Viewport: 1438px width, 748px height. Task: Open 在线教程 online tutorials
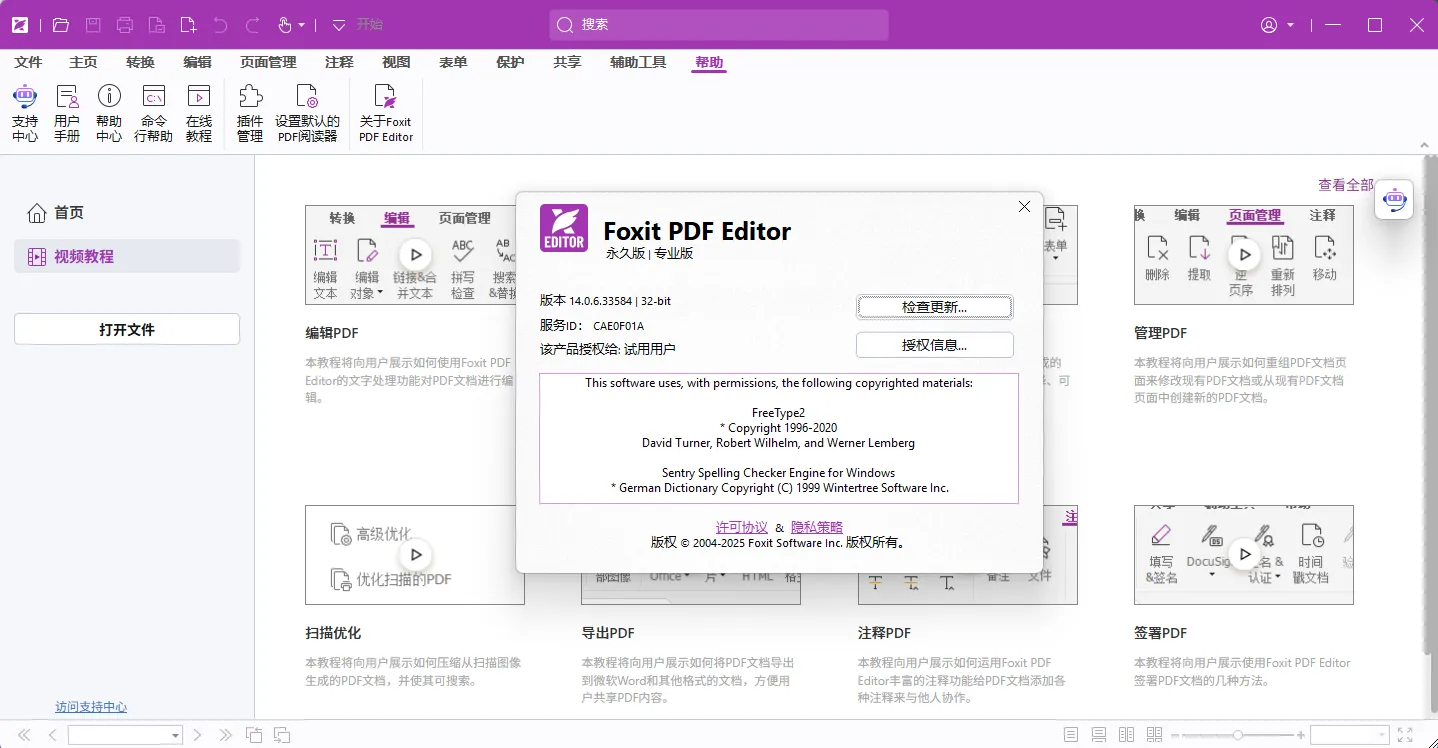[199, 113]
